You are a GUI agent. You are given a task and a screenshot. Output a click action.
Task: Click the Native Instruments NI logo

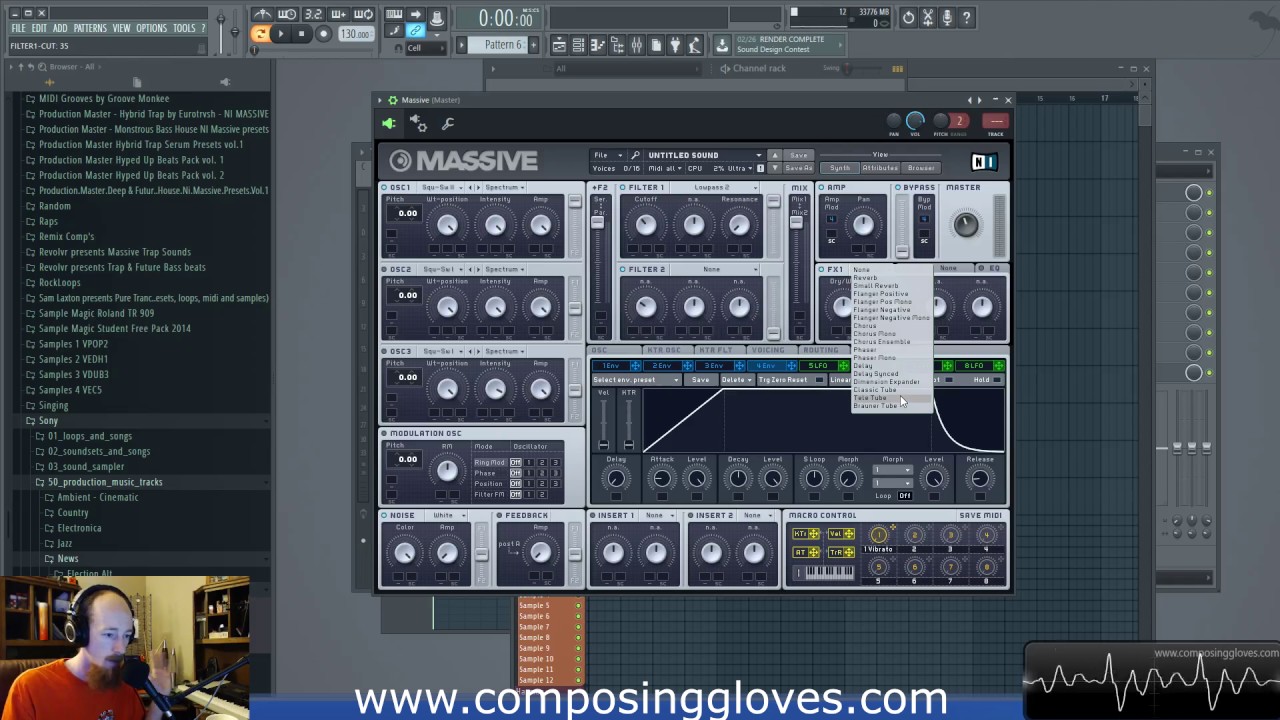(984, 163)
